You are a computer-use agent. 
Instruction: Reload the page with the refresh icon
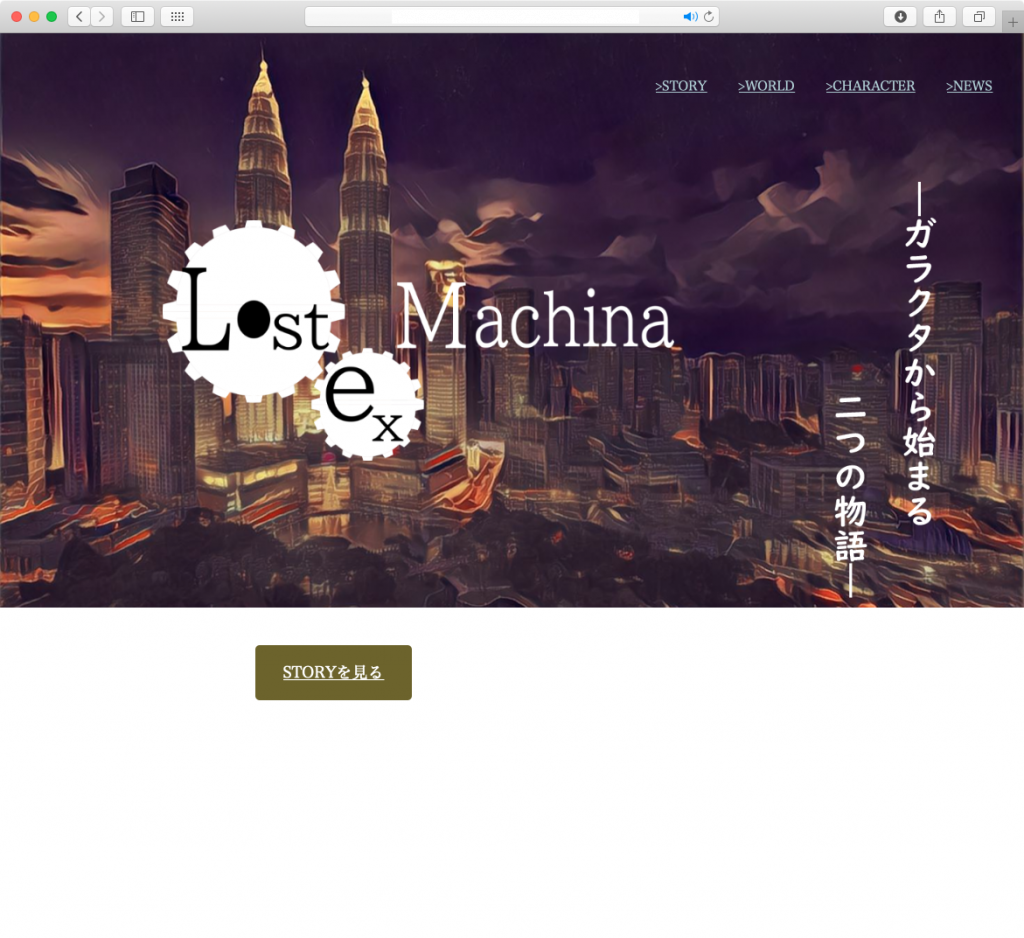[709, 16]
